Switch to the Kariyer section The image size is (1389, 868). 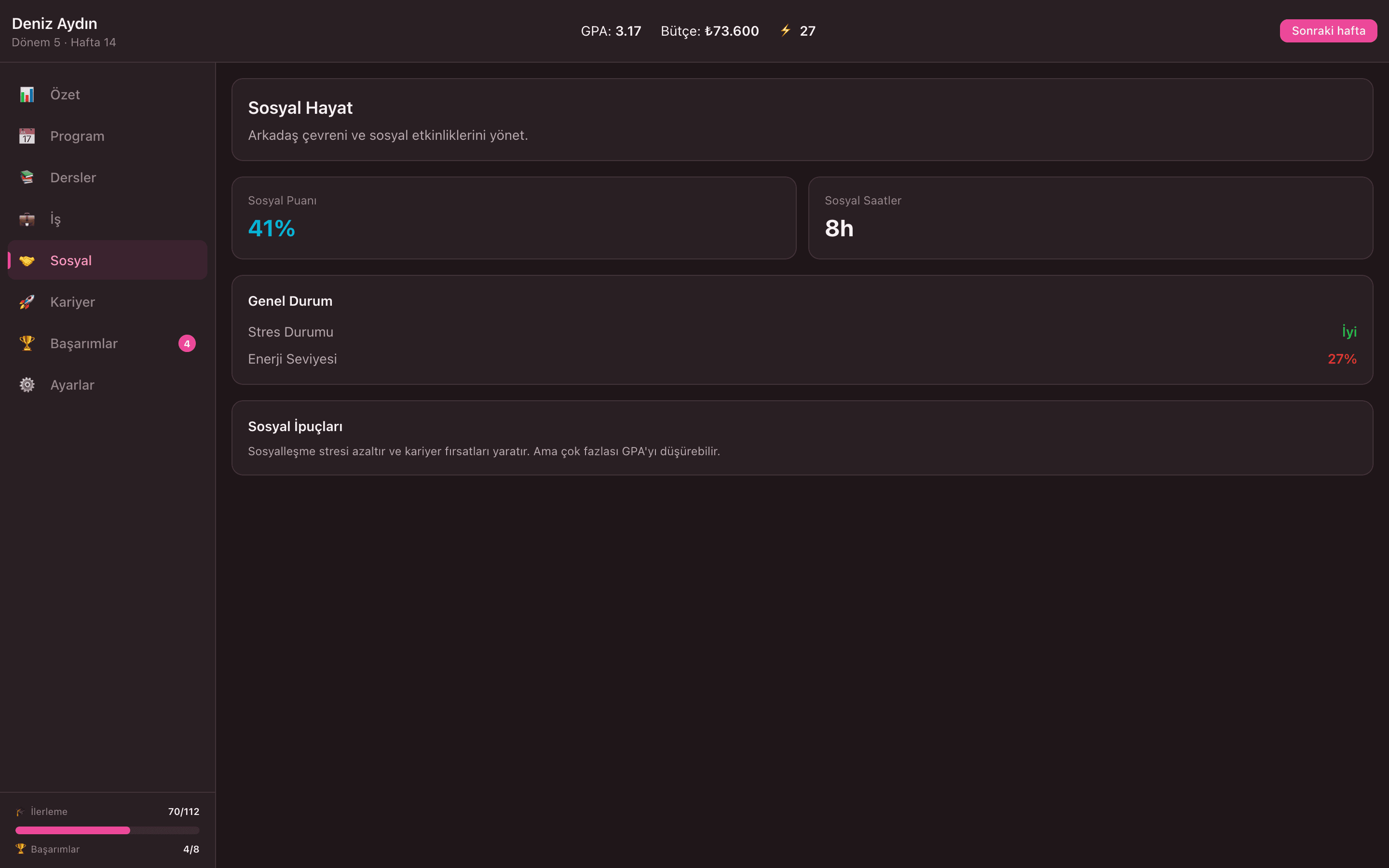pyautogui.click(x=108, y=302)
